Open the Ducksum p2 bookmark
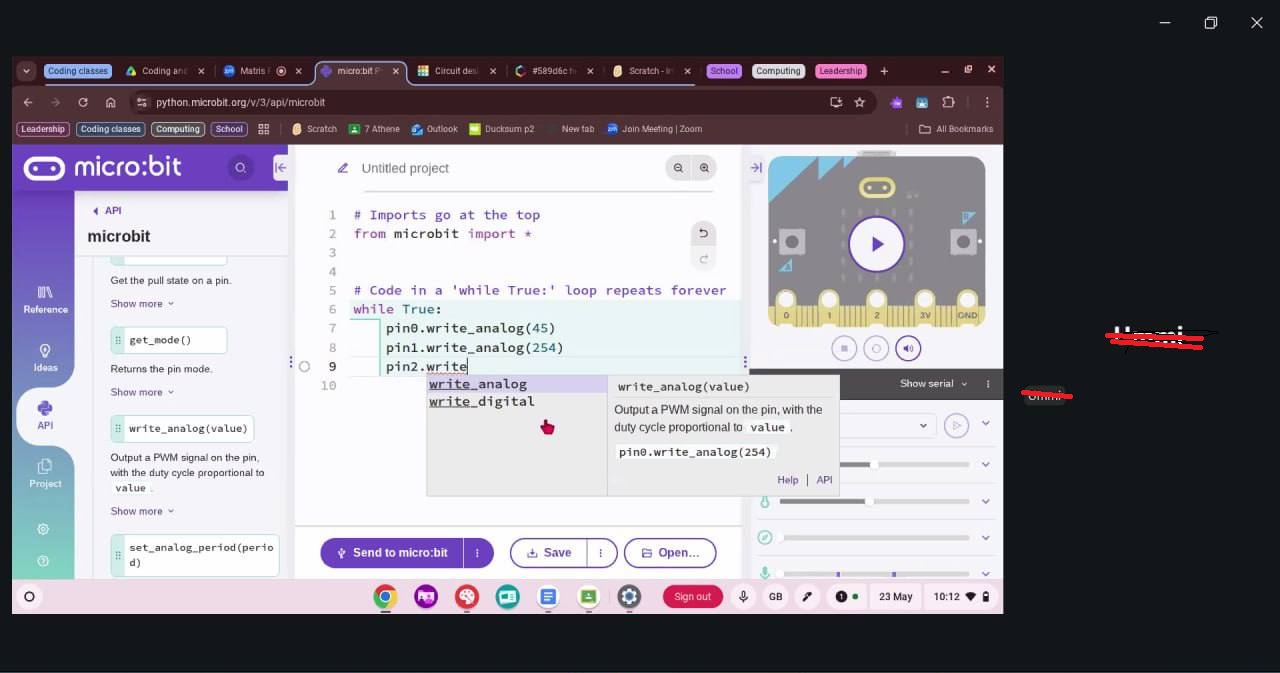 coord(502,129)
